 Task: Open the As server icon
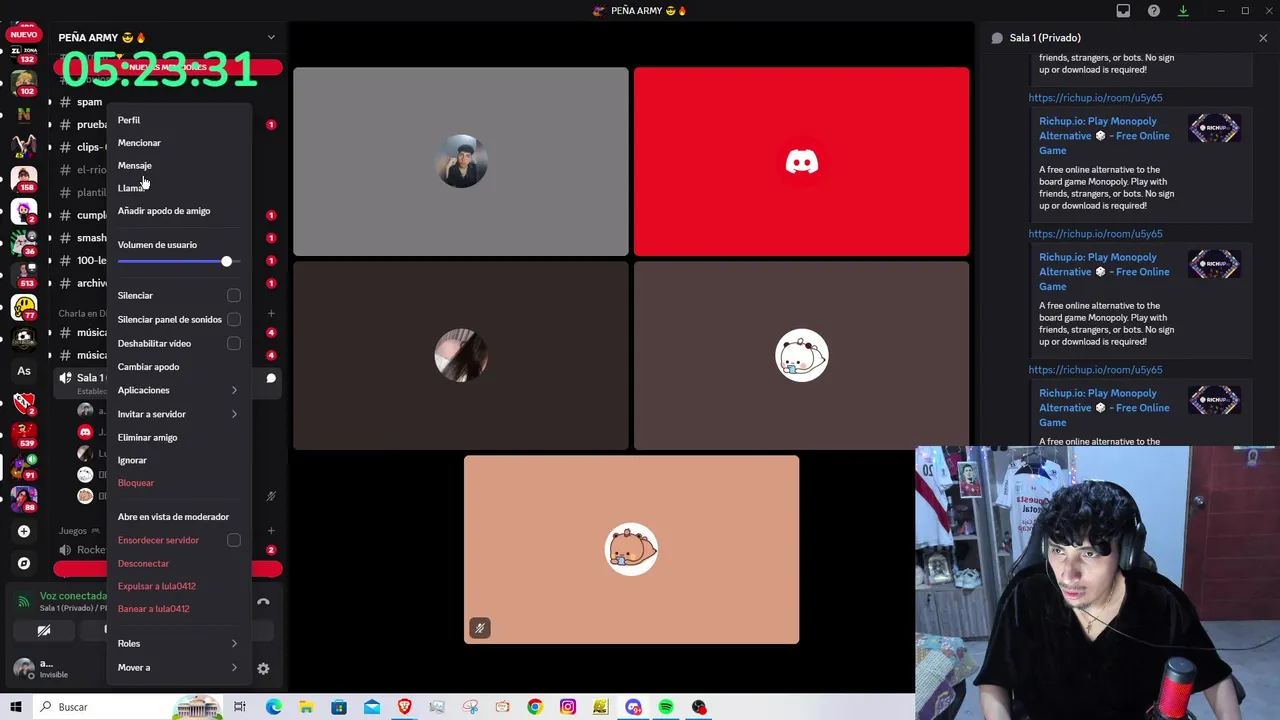click(x=24, y=370)
